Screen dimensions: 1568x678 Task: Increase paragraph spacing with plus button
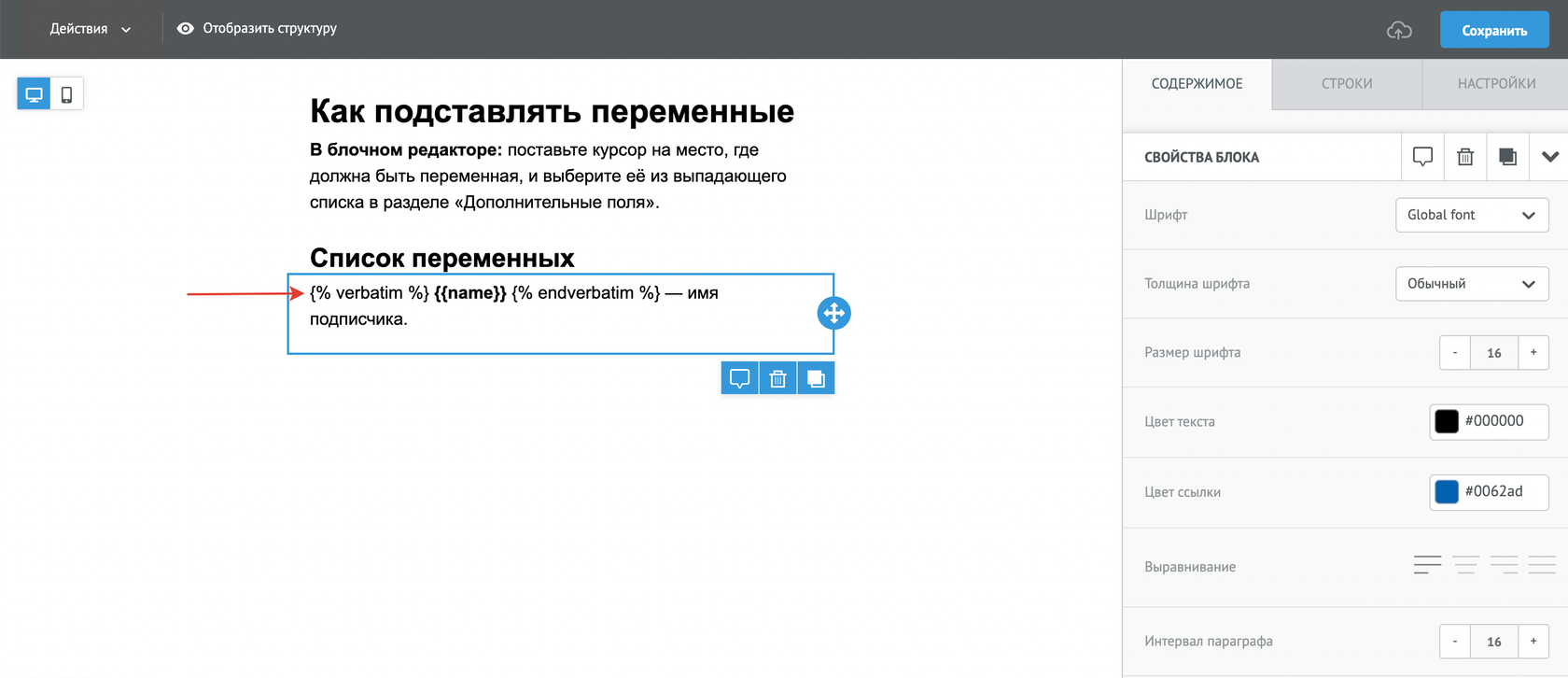pyautogui.click(x=1533, y=642)
